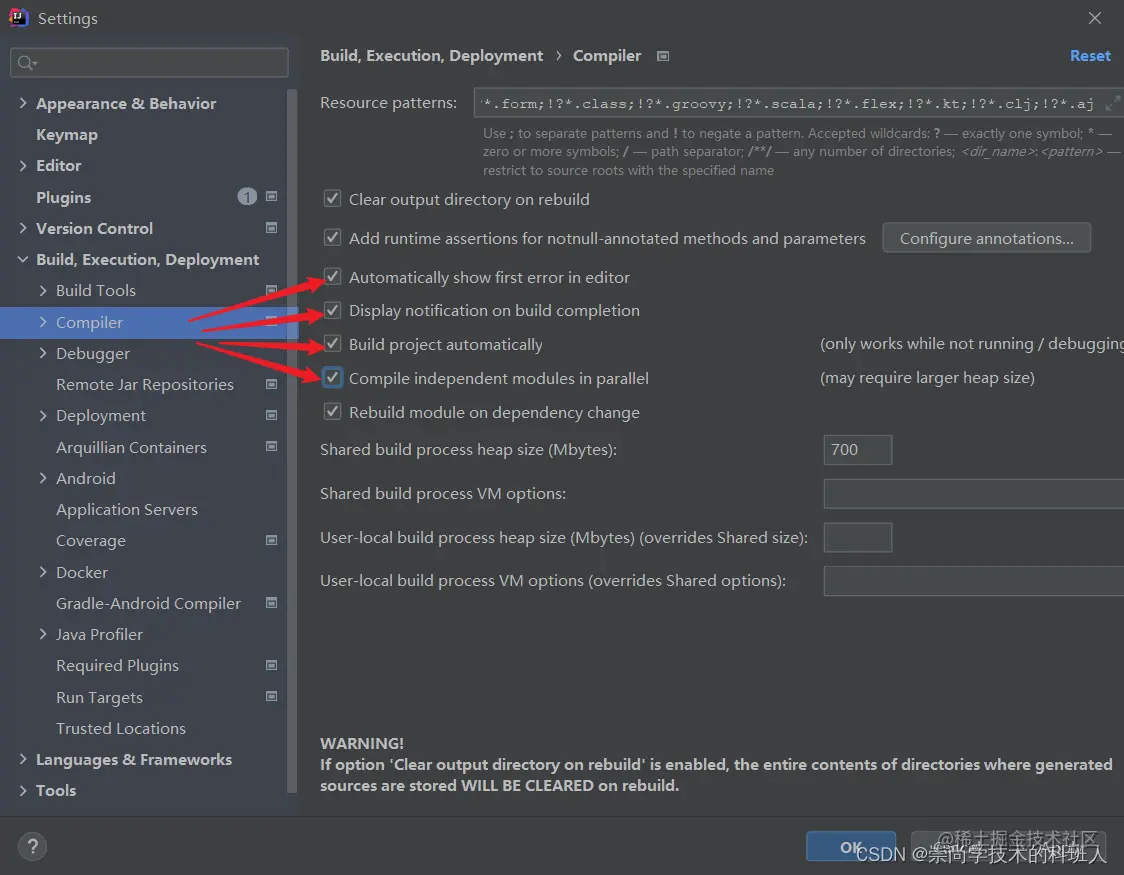Viewport: 1124px width, 875px height.
Task: Select Arquillian Containers settings
Action: pos(131,447)
